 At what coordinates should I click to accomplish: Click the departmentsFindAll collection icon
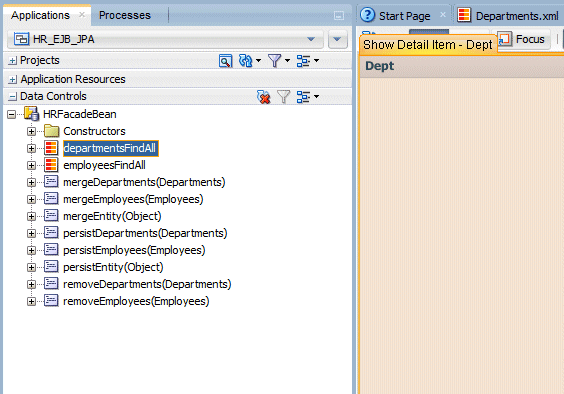[51, 148]
